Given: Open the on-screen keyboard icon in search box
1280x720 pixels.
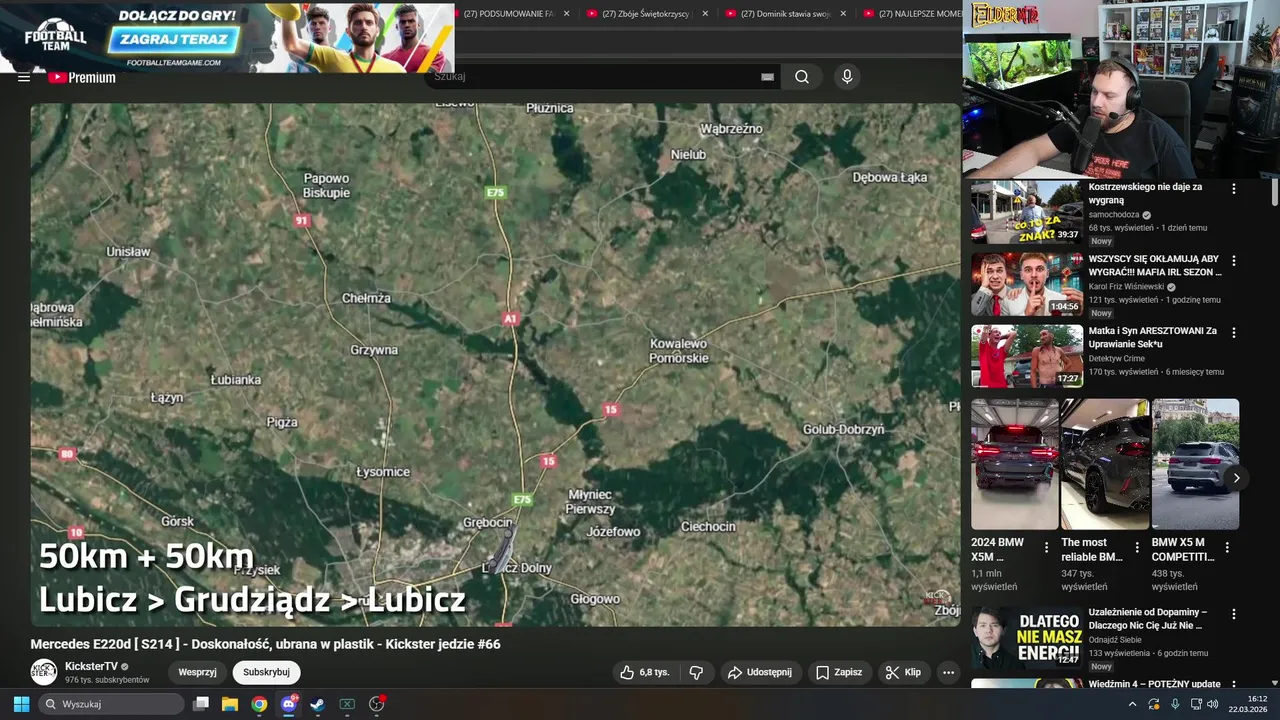Looking at the screenshot, I should point(767,77).
